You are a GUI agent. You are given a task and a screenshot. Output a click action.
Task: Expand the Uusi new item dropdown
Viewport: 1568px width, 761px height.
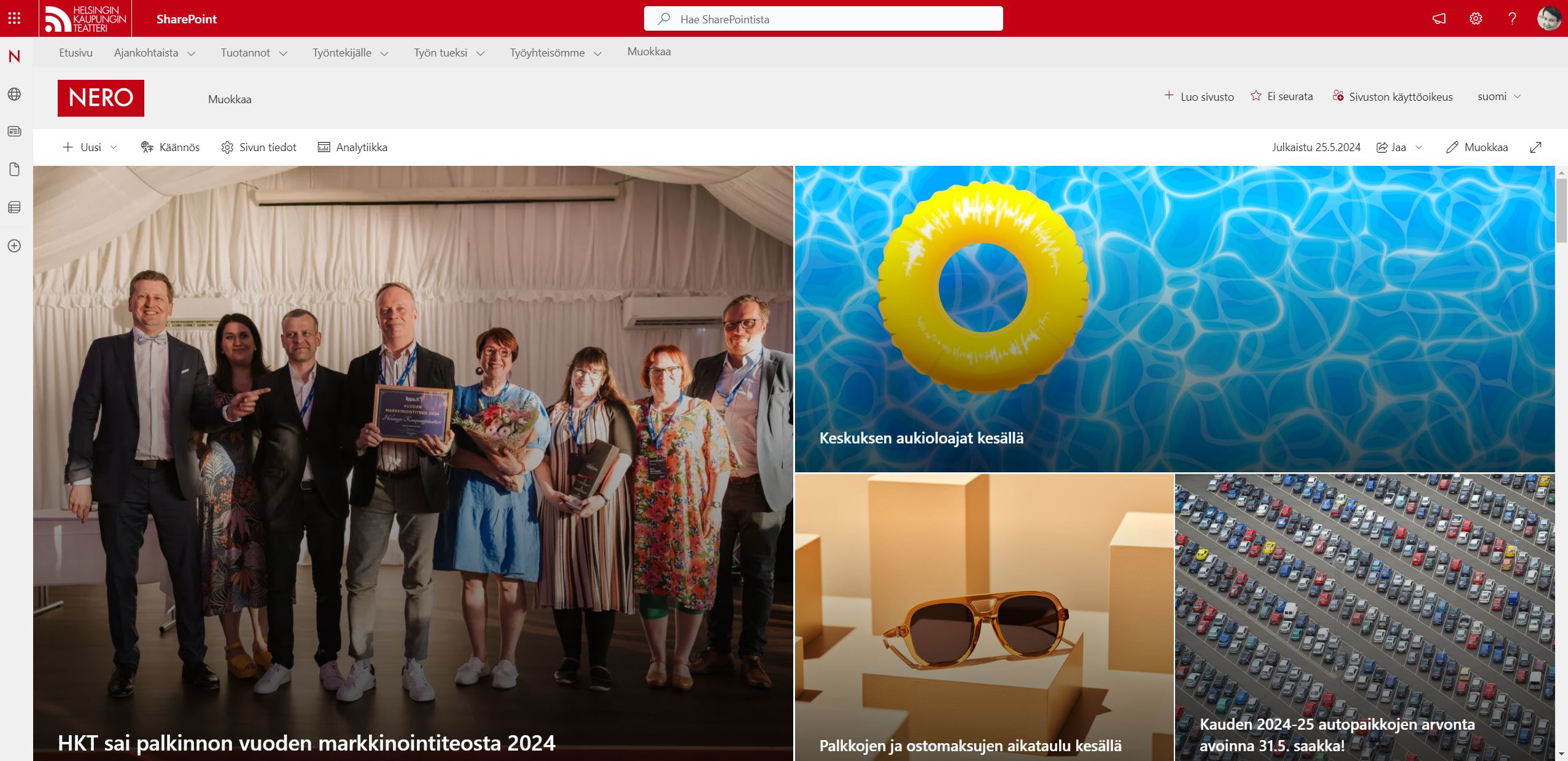pos(114,147)
